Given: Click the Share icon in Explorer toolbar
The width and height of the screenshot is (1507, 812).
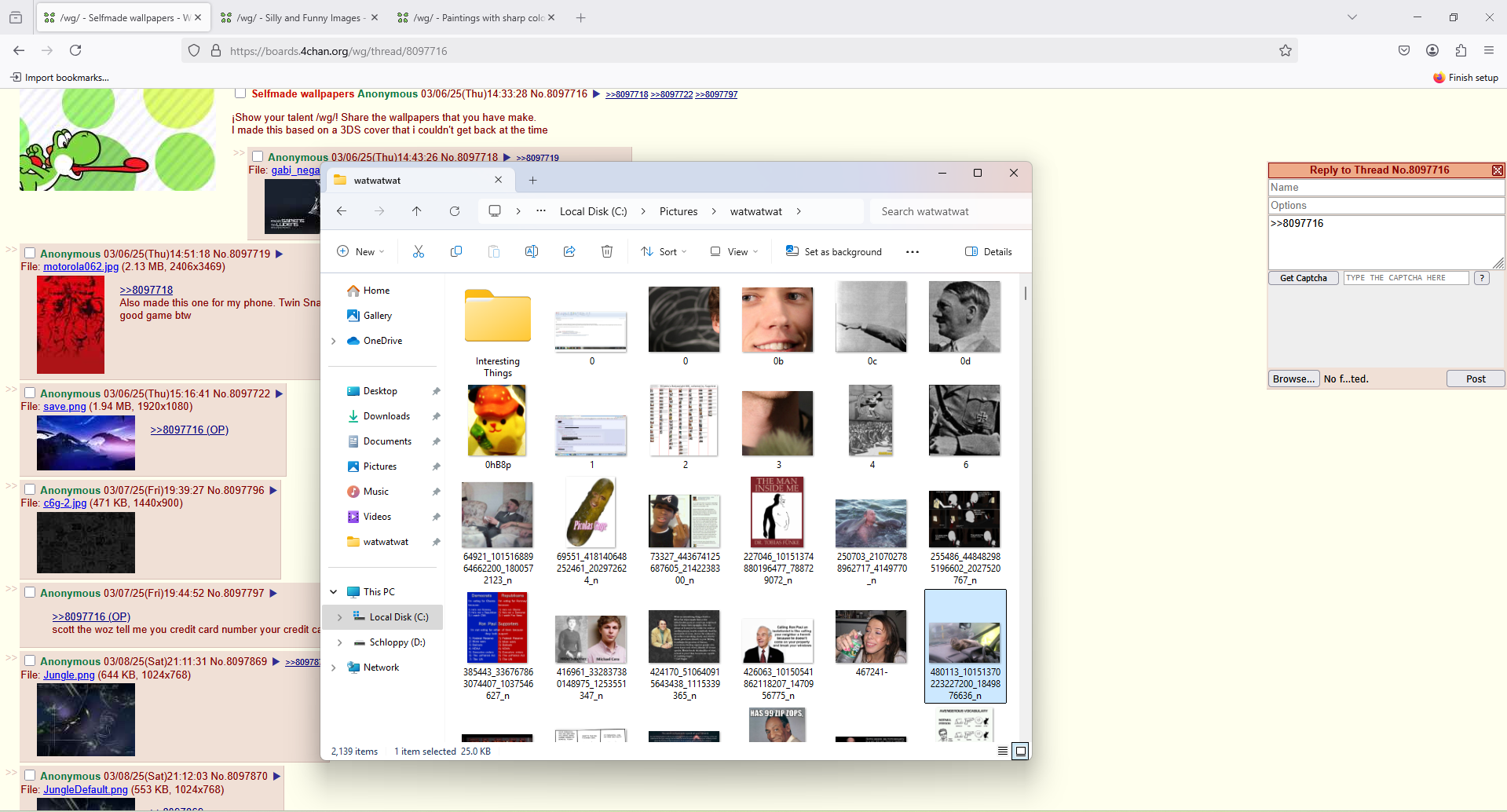Looking at the screenshot, I should click(569, 251).
